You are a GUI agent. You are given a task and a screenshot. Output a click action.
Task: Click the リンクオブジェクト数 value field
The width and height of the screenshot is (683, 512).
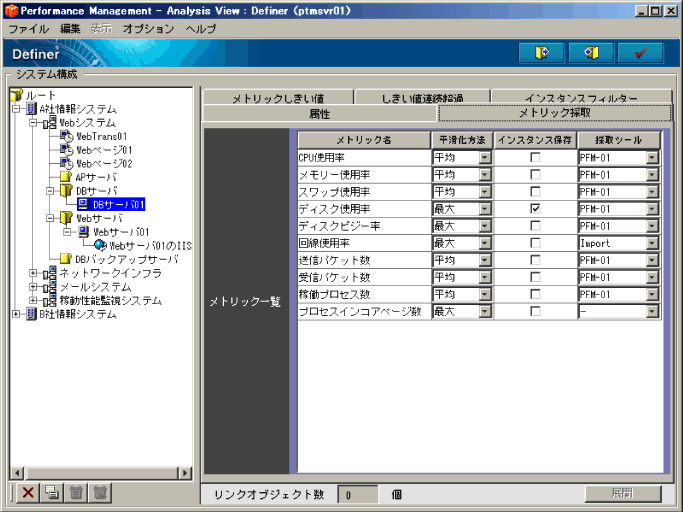[x=358, y=495]
